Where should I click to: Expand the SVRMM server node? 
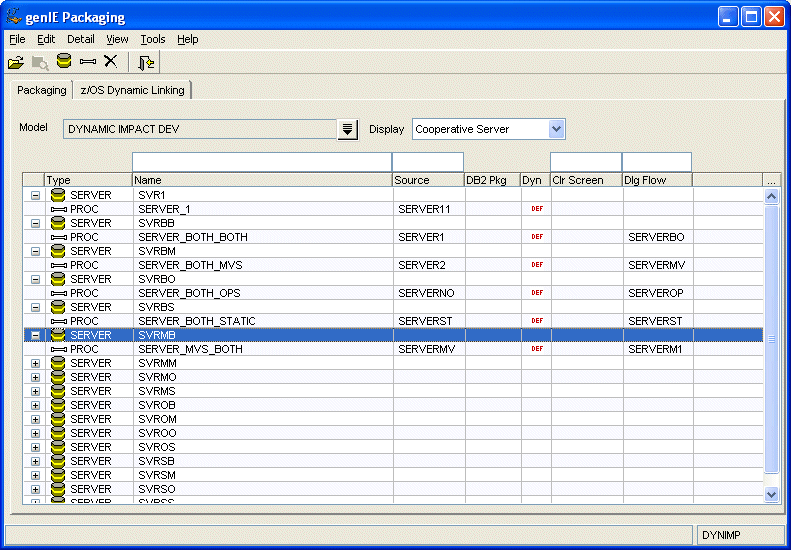[36, 363]
